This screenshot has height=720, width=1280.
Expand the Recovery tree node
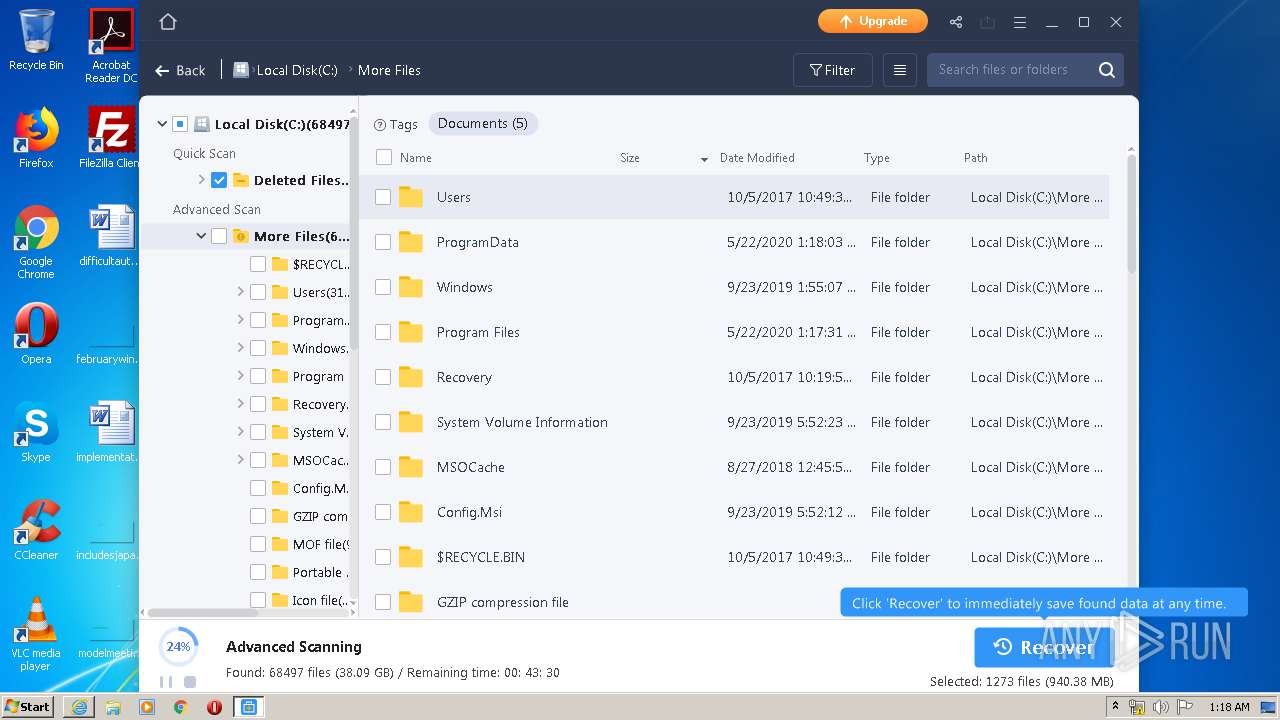(x=240, y=404)
